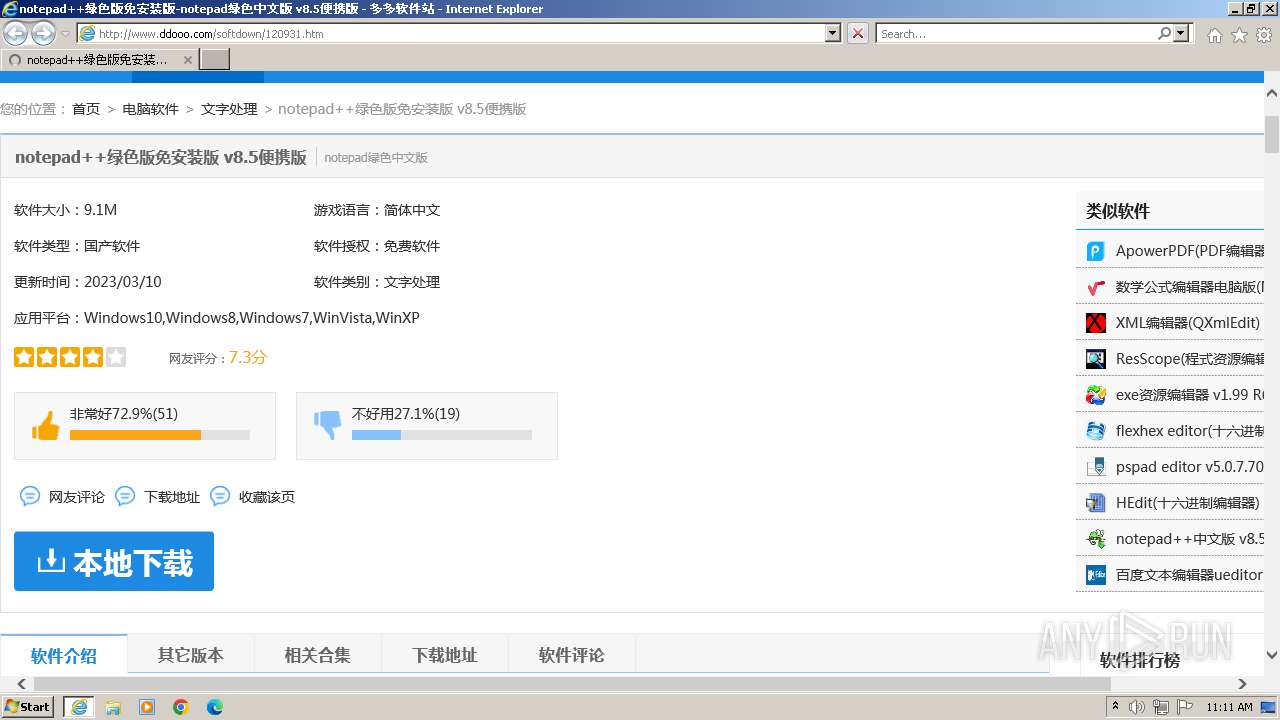Click the XML编辑器 app icon

point(1096,323)
